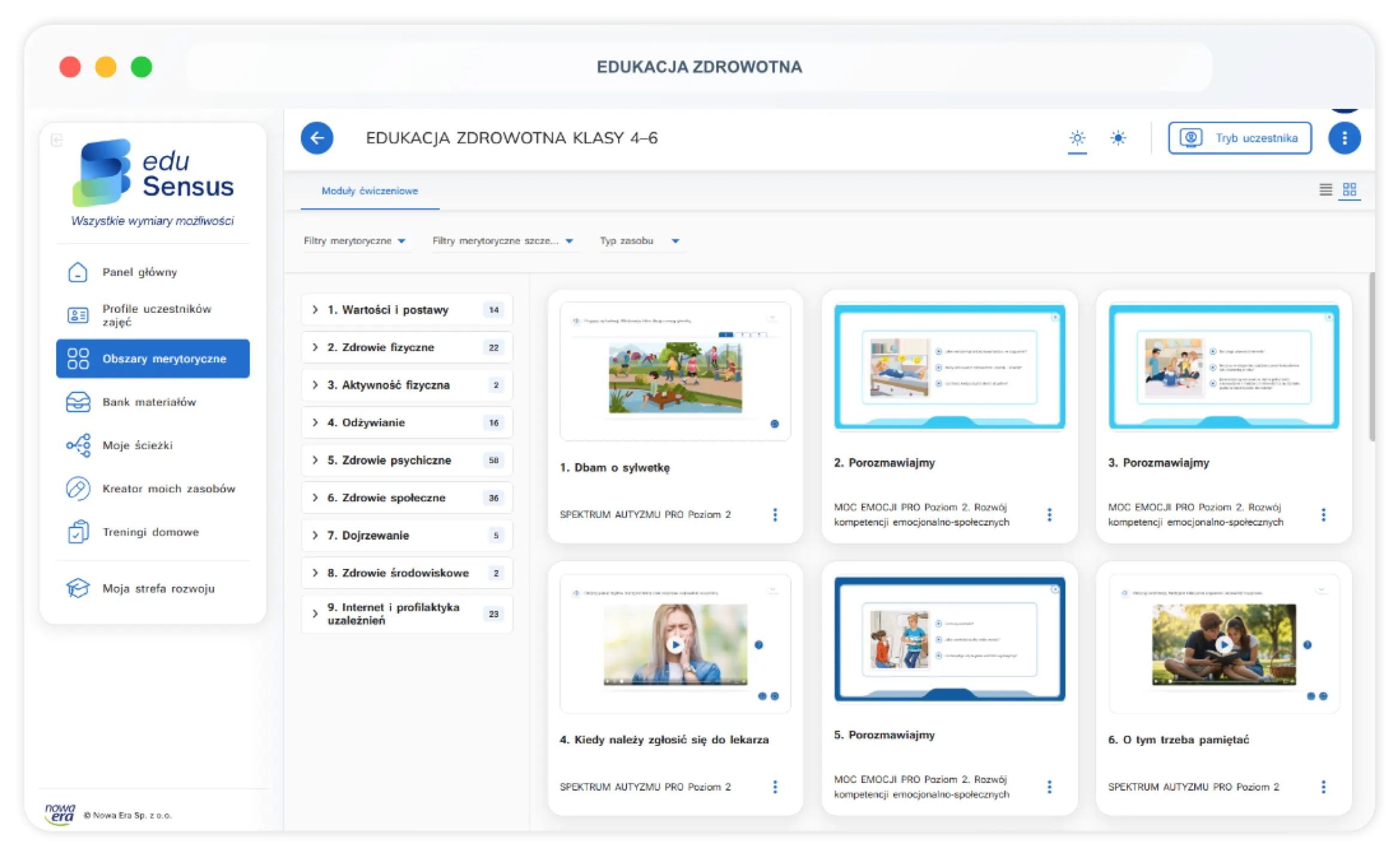Click the Treningi domowe clipboard icon

click(78, 532)
